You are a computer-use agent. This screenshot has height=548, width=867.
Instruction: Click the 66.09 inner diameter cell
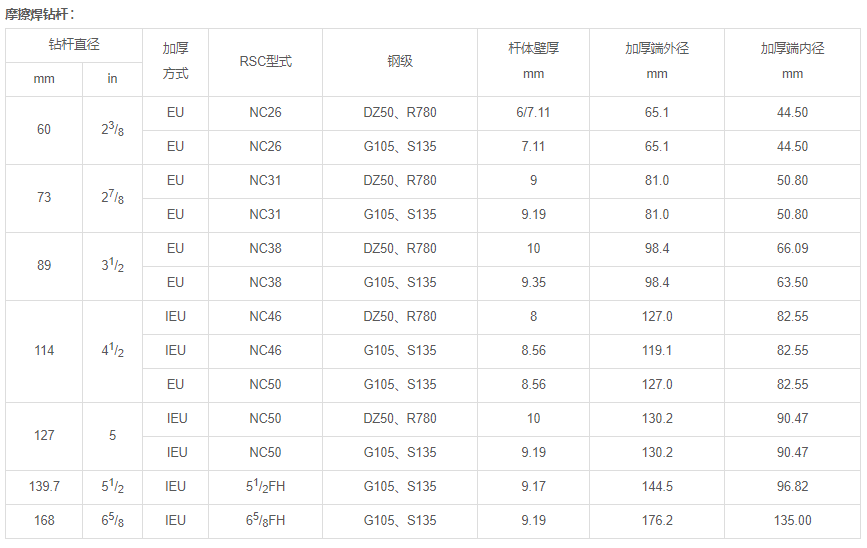point(792,249)
